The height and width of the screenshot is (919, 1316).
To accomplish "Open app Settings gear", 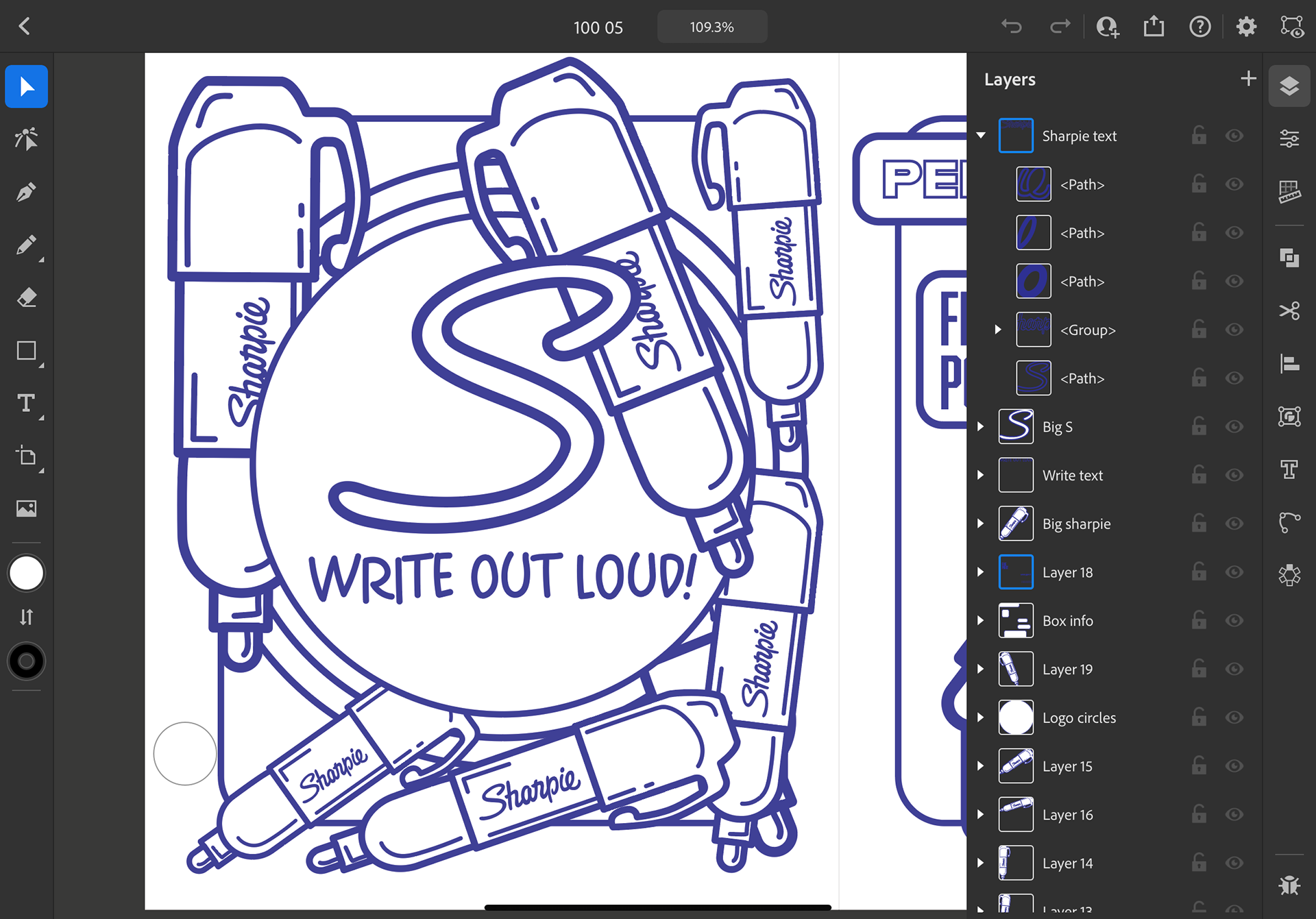I will tap(1246, 27).
